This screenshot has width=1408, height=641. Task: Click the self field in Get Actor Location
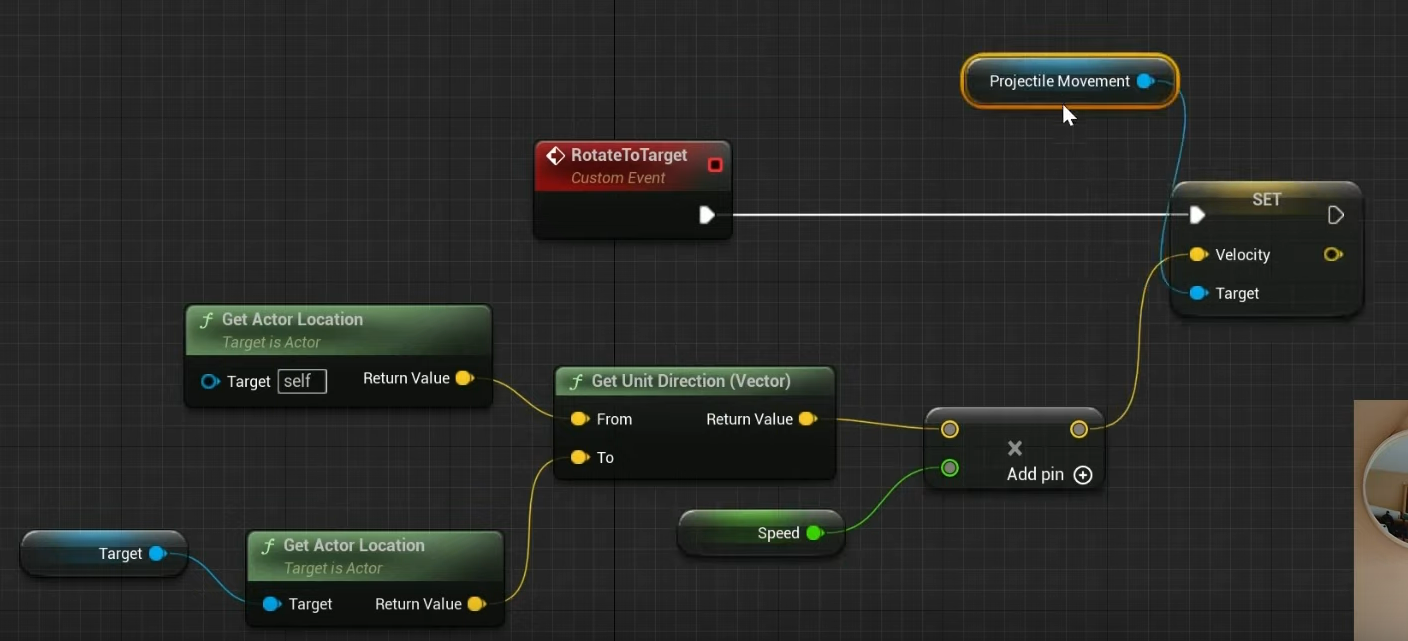coord(301,381)
